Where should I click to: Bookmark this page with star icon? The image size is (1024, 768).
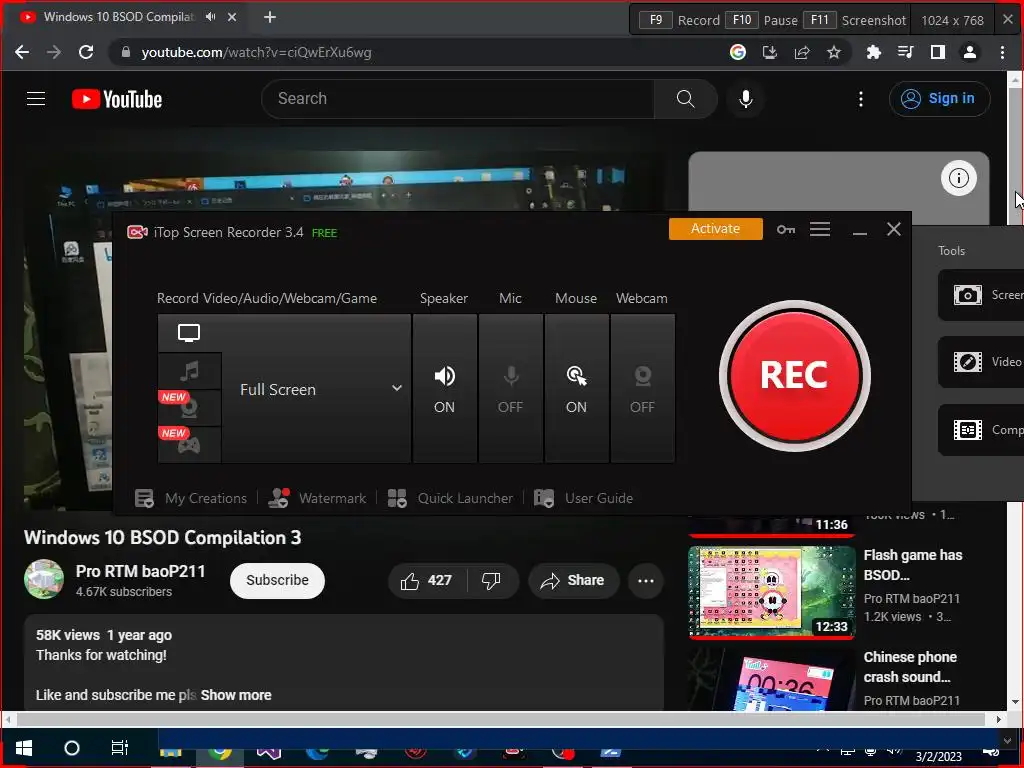tap(833, 52)
